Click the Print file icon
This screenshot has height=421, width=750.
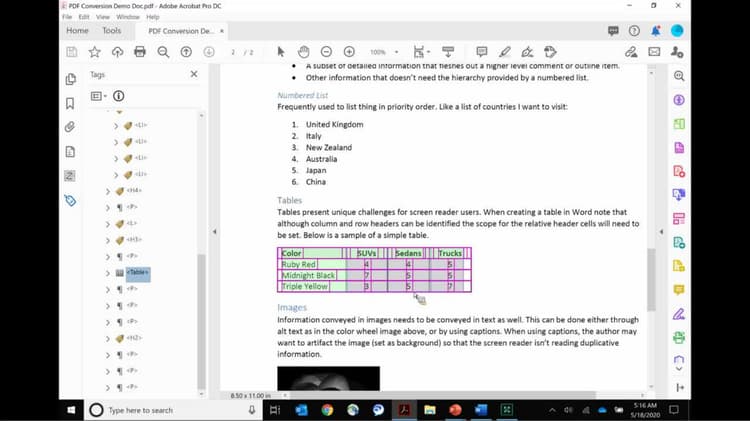[140, 52]
